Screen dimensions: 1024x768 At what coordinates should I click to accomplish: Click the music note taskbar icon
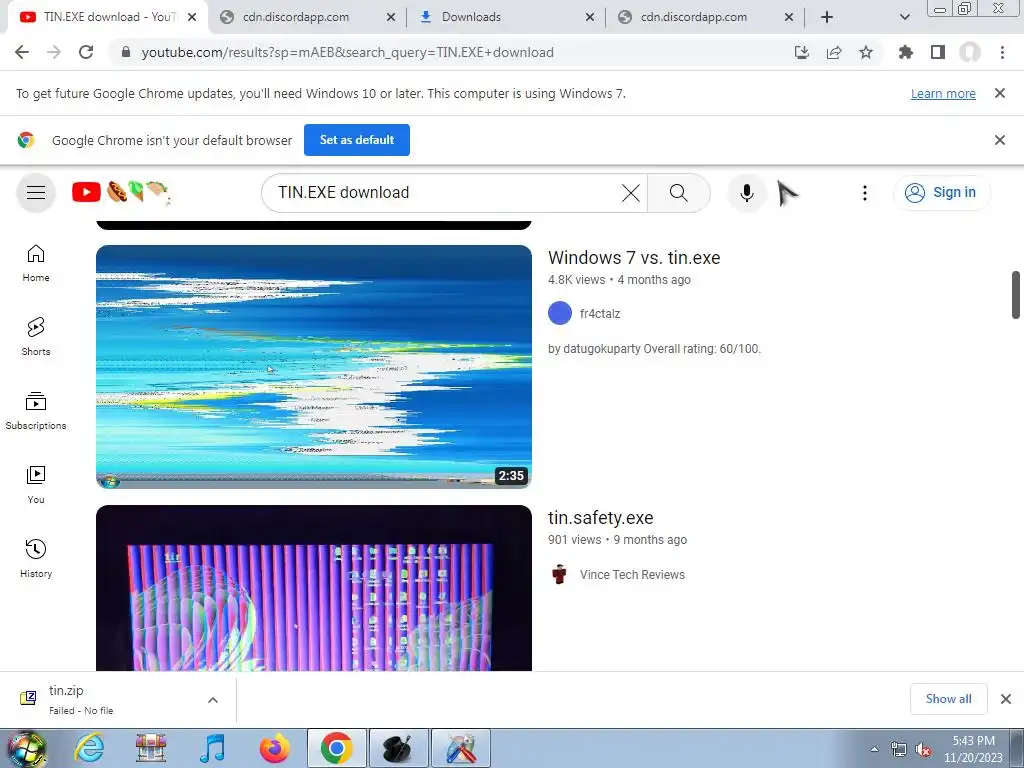coord(212,748)
